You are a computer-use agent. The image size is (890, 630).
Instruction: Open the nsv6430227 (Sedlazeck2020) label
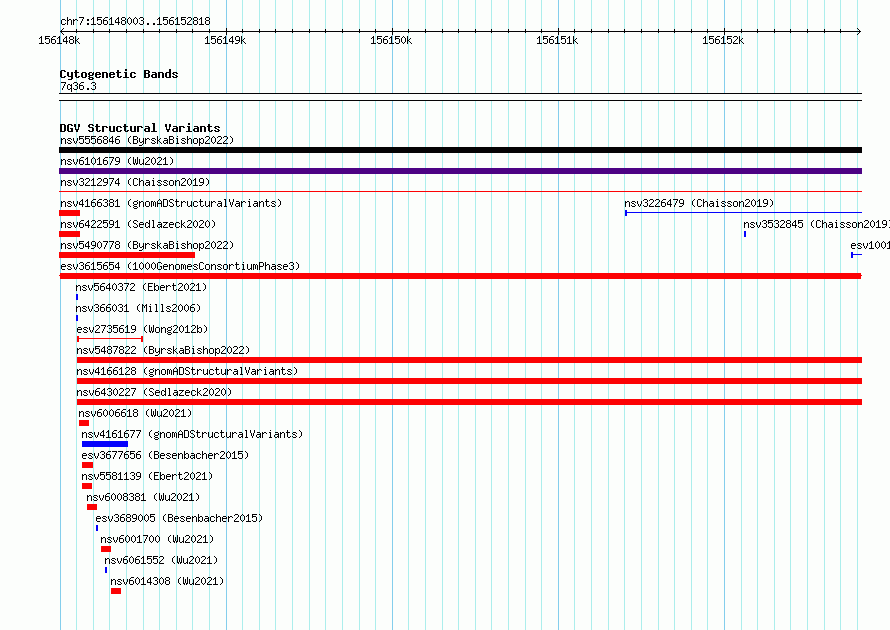coord(154,392)
